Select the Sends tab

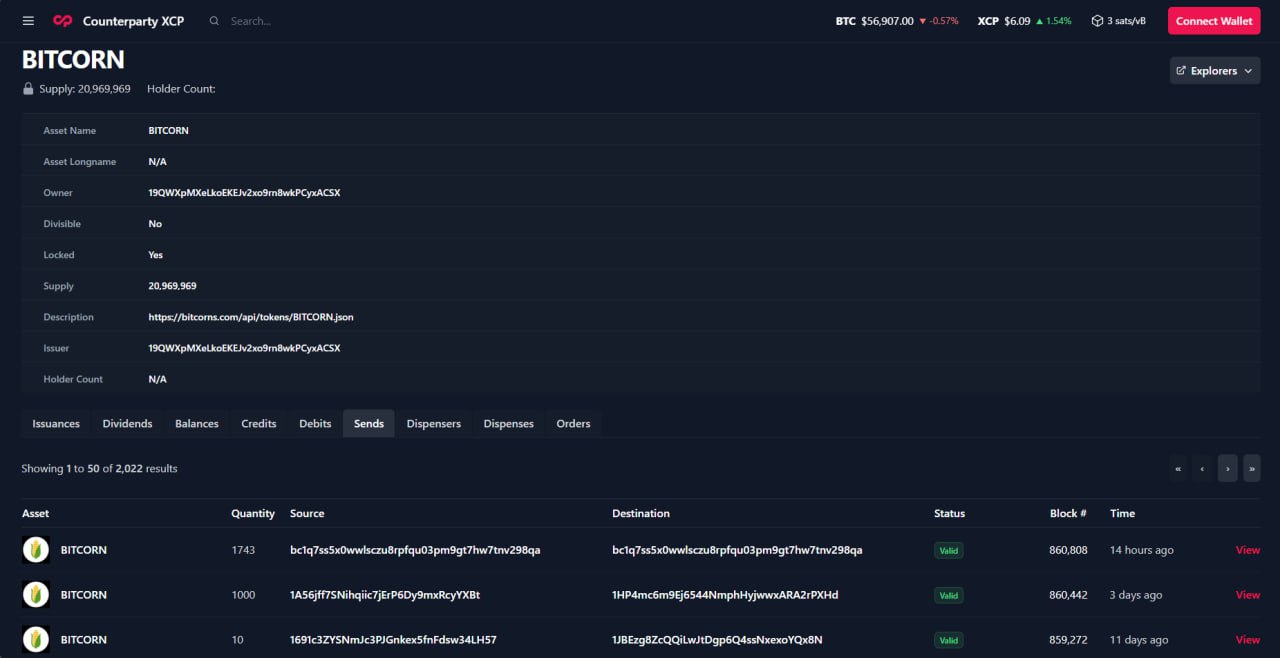(x=369, y=424)
